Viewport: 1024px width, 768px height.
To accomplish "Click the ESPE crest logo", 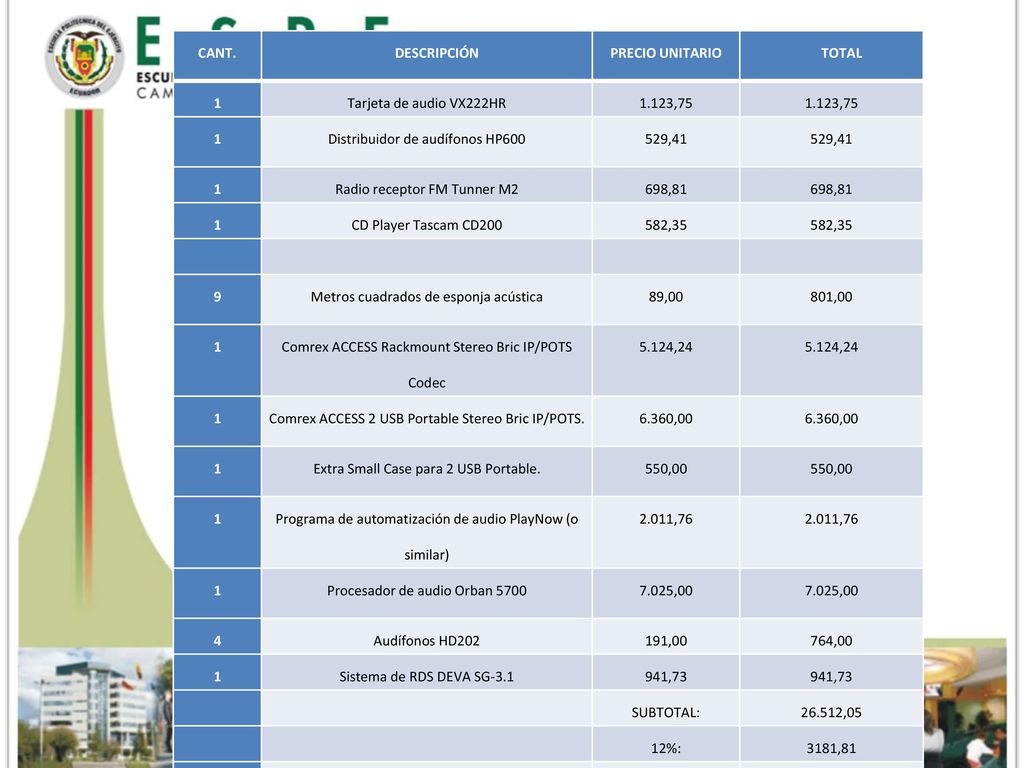I will 85,57.
